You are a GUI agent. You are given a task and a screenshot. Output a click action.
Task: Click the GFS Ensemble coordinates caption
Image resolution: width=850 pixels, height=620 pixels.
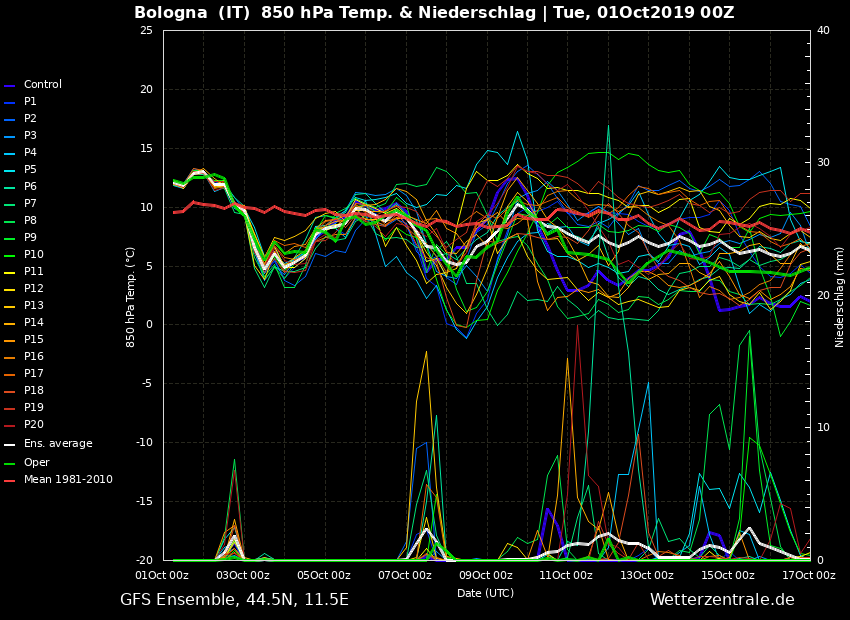point(234,600)
